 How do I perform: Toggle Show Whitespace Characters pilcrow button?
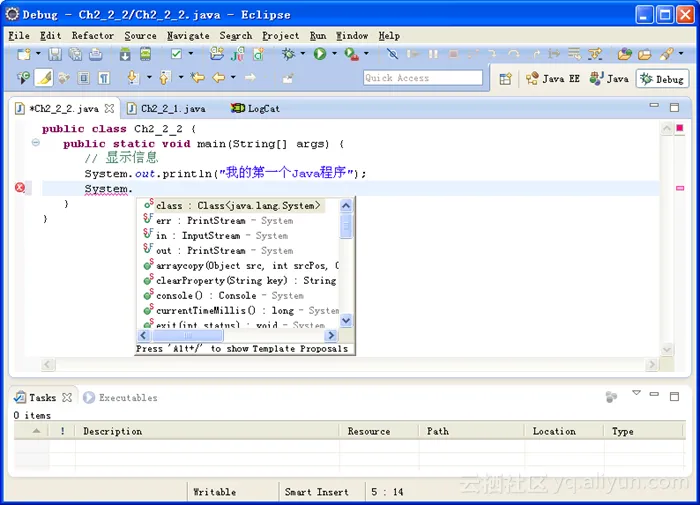tap(104, 78)
